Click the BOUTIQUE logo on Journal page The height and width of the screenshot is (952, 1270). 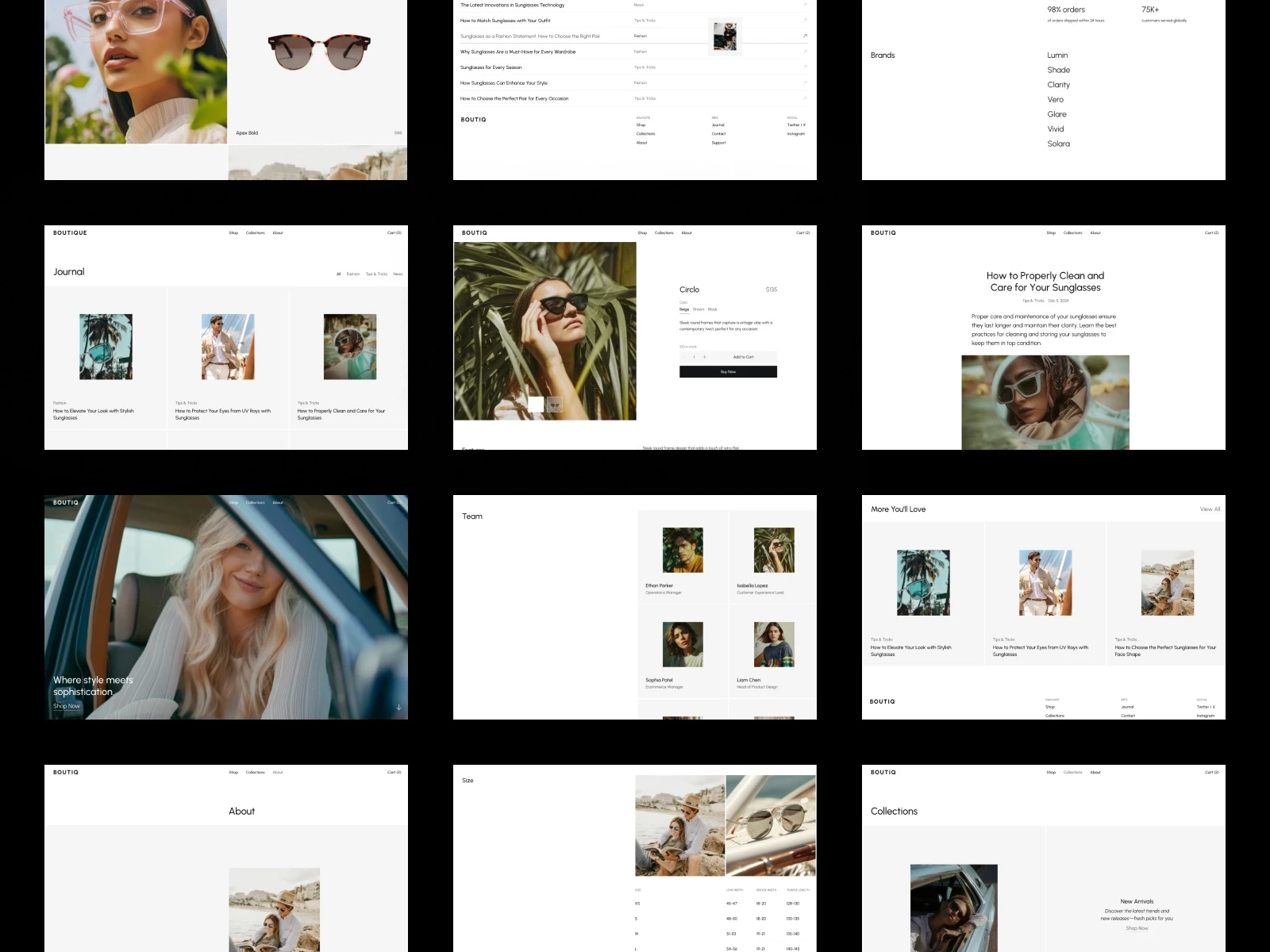pos(70,232)
